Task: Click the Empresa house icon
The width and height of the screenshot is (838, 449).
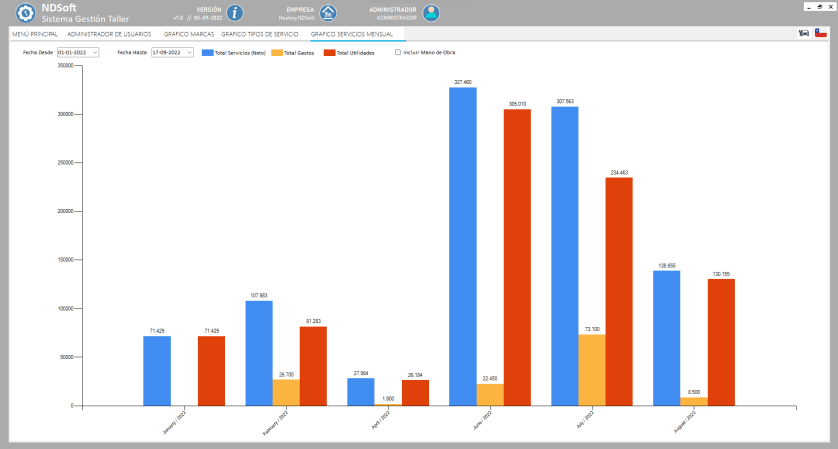Action: pos(327,13)
